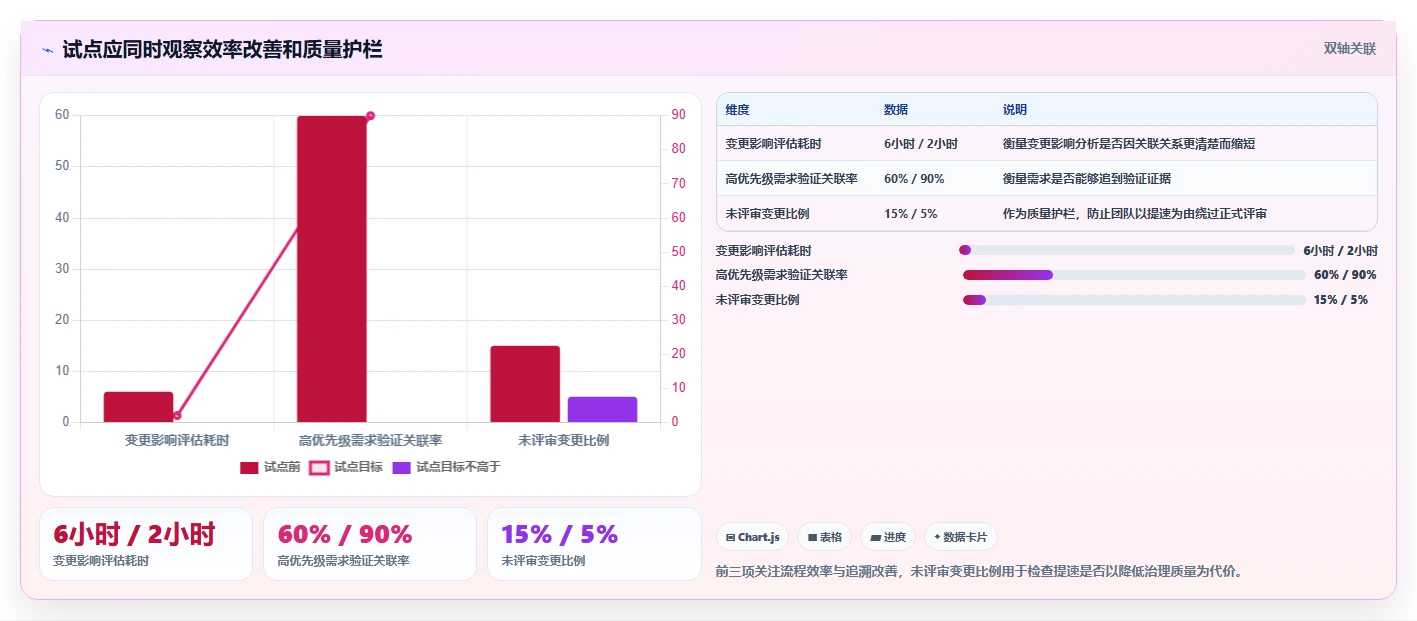Open the 6小时 / 2小时 data card
The width and height of the screenshot is (1417, 621).
point(146,544)
